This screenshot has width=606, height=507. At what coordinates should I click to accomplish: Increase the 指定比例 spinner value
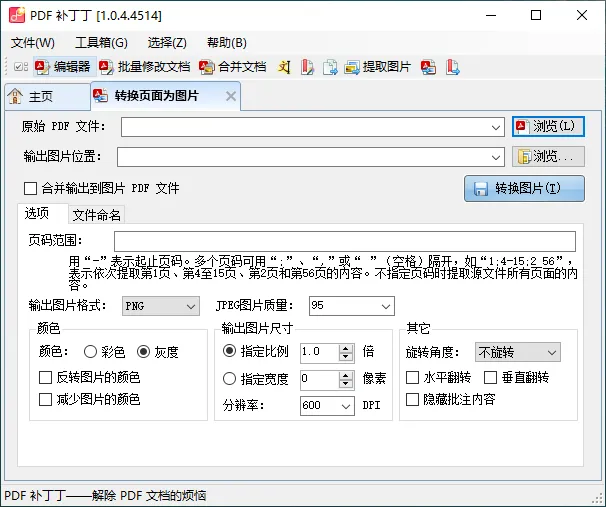(346, 348)
